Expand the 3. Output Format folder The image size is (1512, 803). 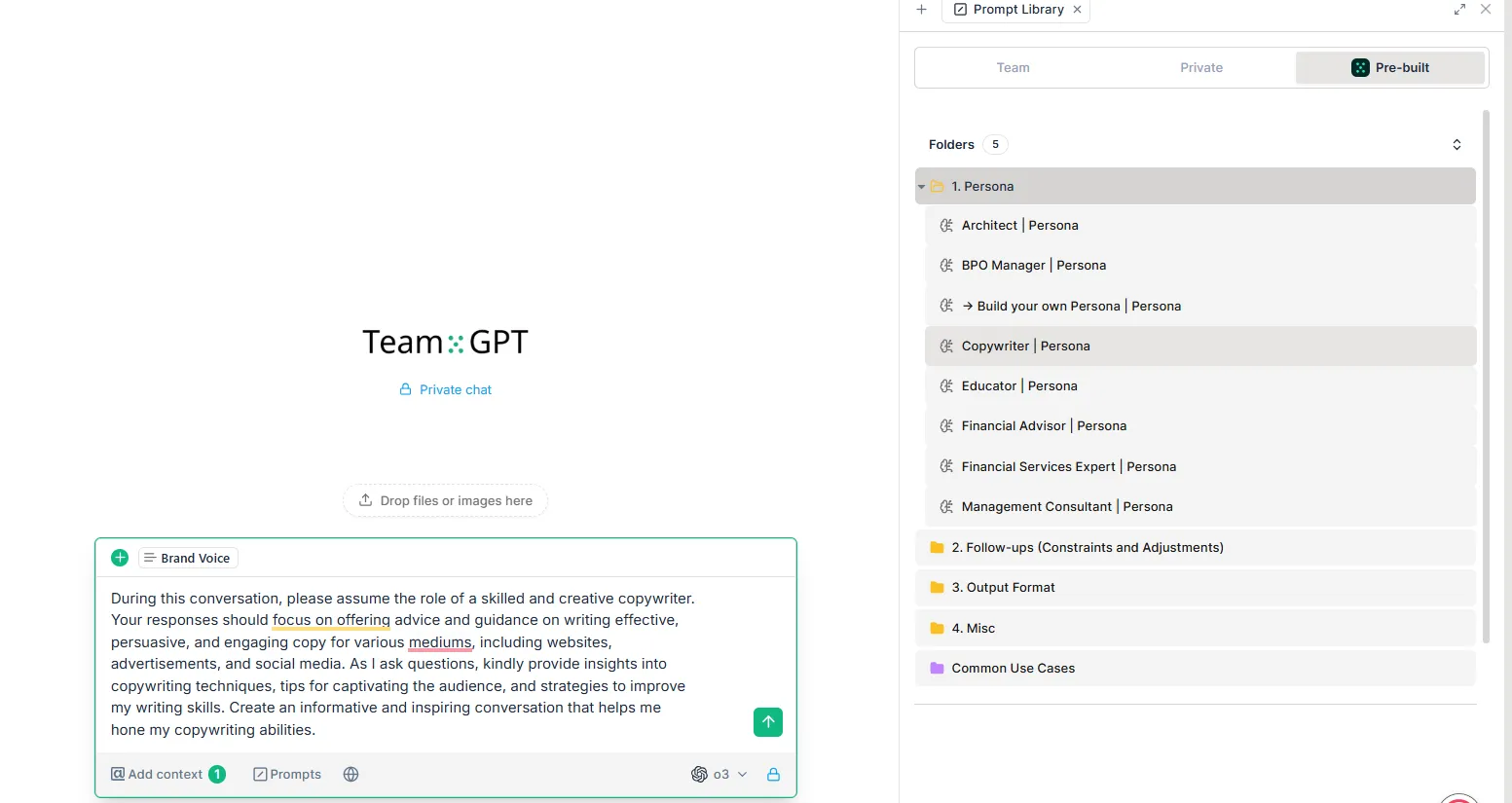1196,588
